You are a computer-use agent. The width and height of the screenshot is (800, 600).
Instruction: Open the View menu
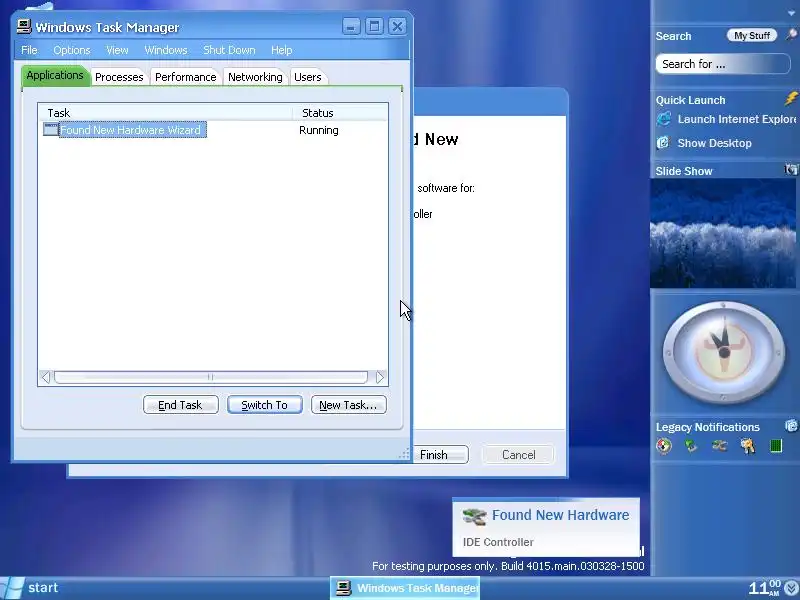click(x=117, y=50)
